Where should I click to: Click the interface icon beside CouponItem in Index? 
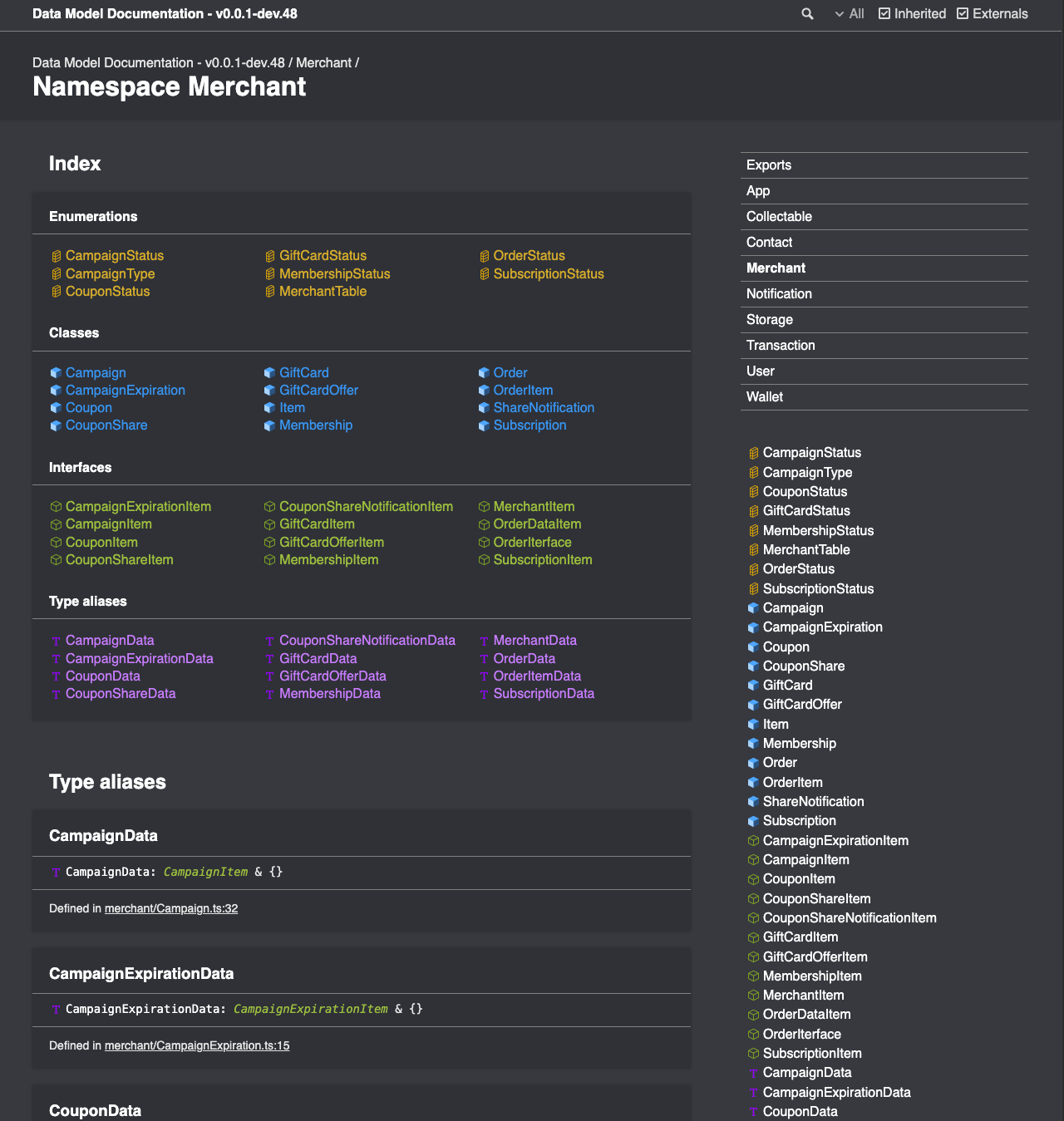56,543
